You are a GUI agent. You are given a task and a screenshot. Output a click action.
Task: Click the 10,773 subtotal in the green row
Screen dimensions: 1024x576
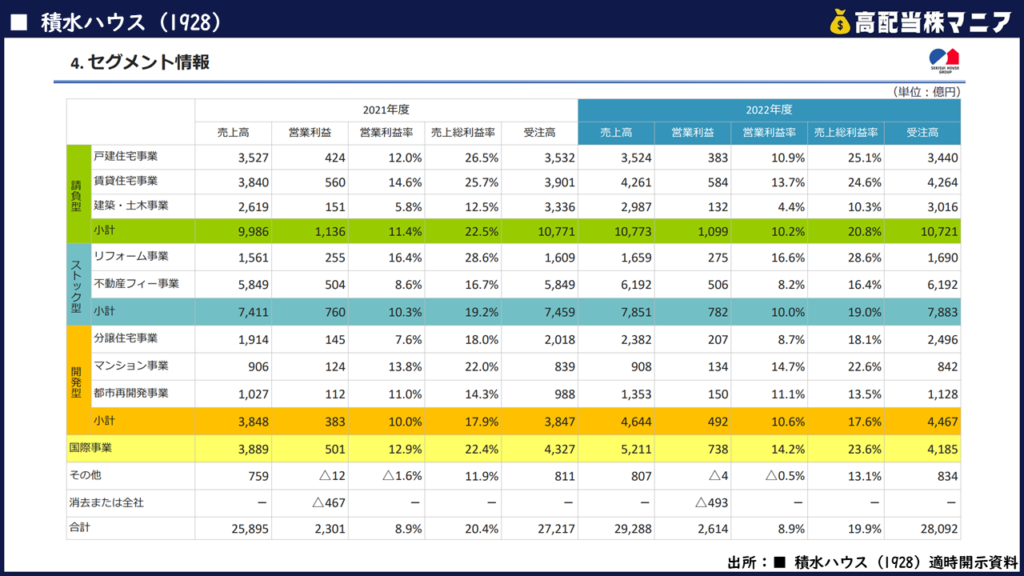(x=633, y=232)
